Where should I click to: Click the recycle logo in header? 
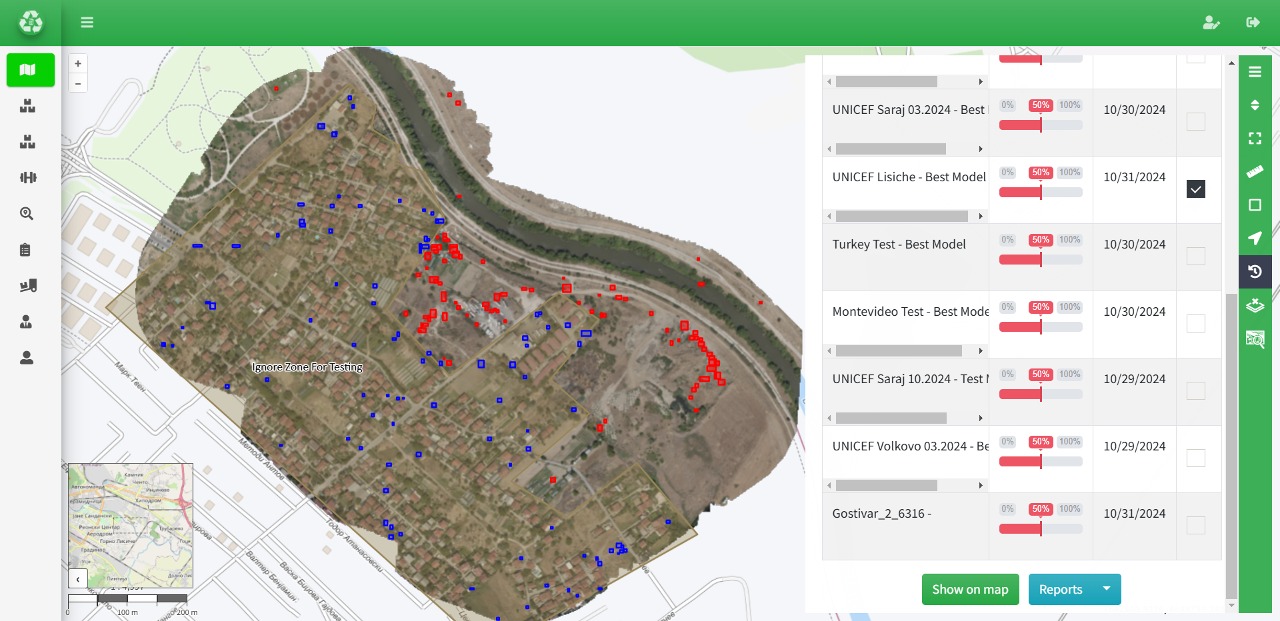pyautogui.click(x=31, y=22)
